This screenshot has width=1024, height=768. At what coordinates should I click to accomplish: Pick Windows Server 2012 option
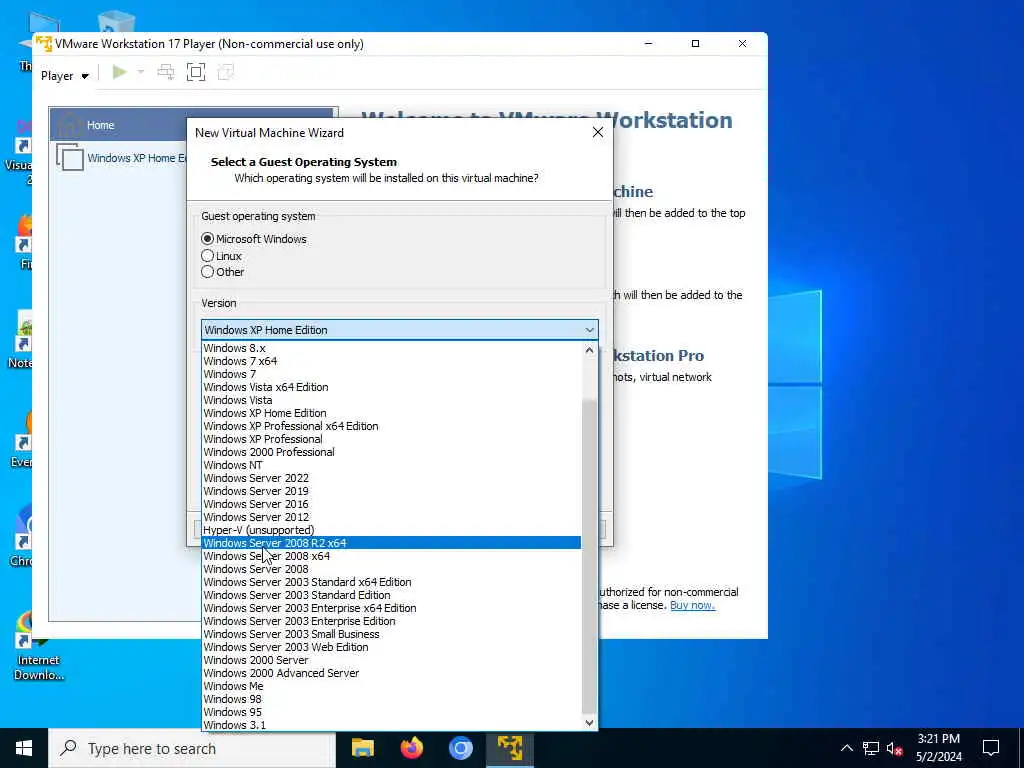coord(391,517)
